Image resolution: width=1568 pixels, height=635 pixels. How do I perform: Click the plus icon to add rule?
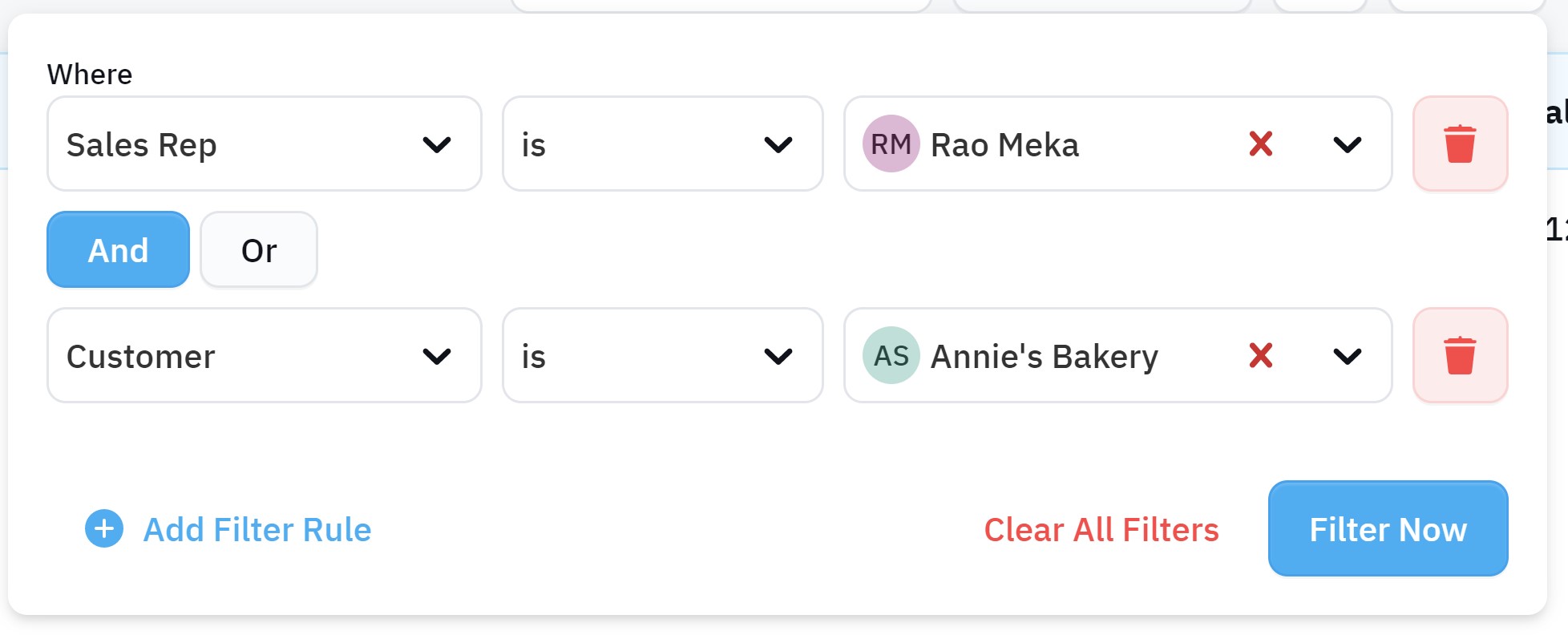[x=104, y=529]
